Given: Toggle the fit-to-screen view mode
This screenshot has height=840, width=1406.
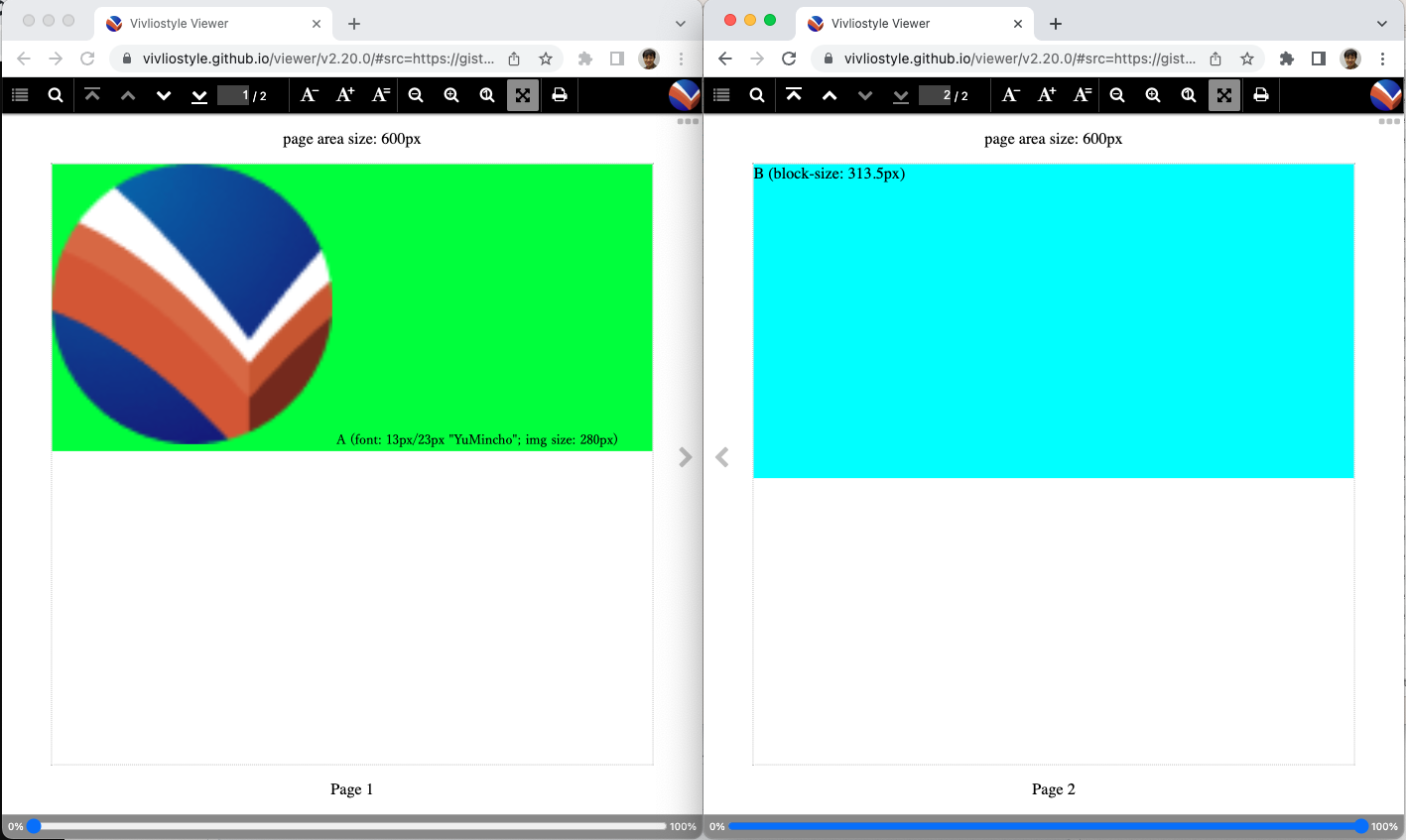Looking at the screenshot, I should point(523,94).
